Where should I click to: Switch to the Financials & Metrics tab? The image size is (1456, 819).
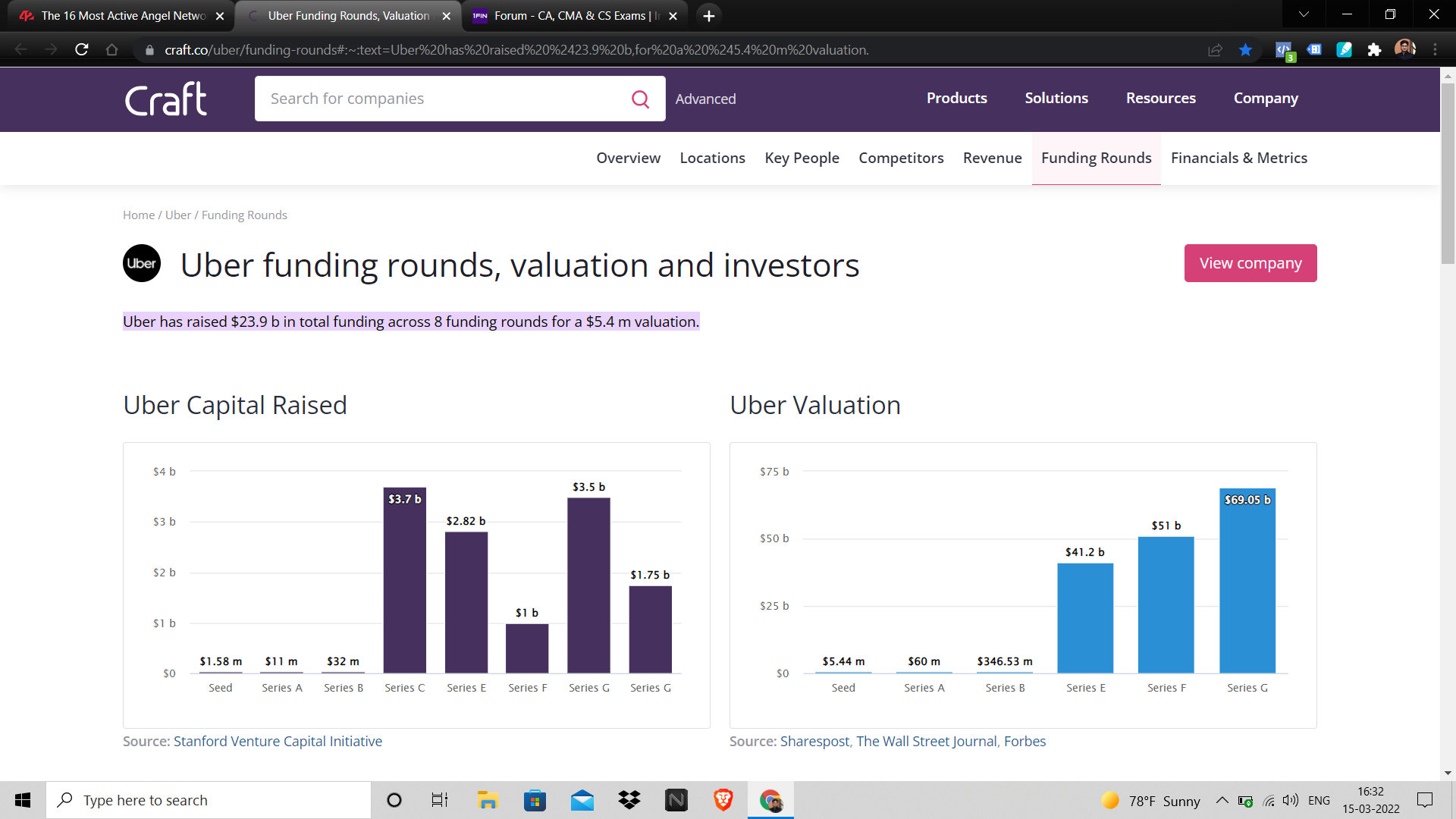click(x=1238, y=158)
